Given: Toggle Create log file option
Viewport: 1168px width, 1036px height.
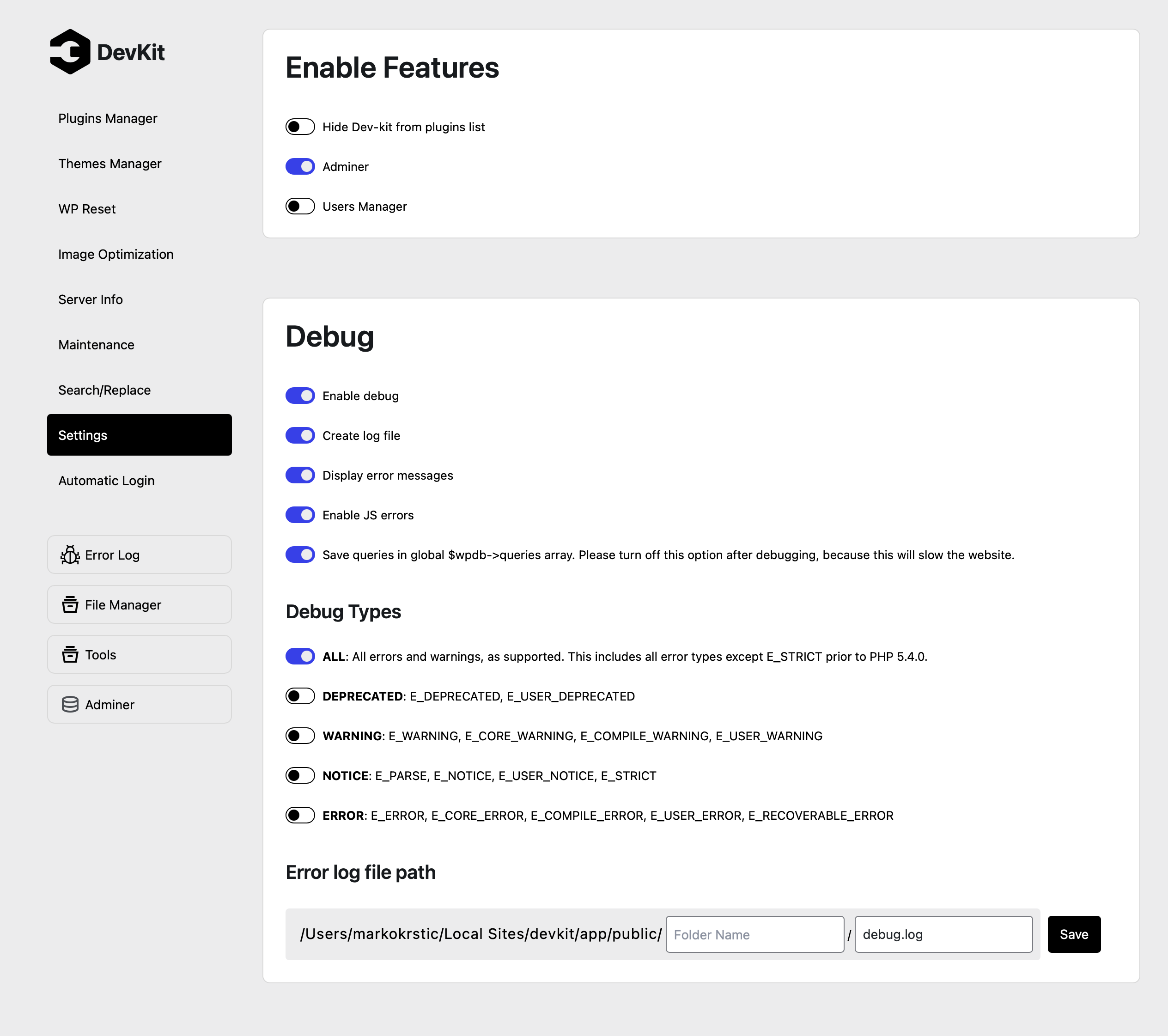Looking at the screenshot, I should pyautogui.click(x=300, y=435).
